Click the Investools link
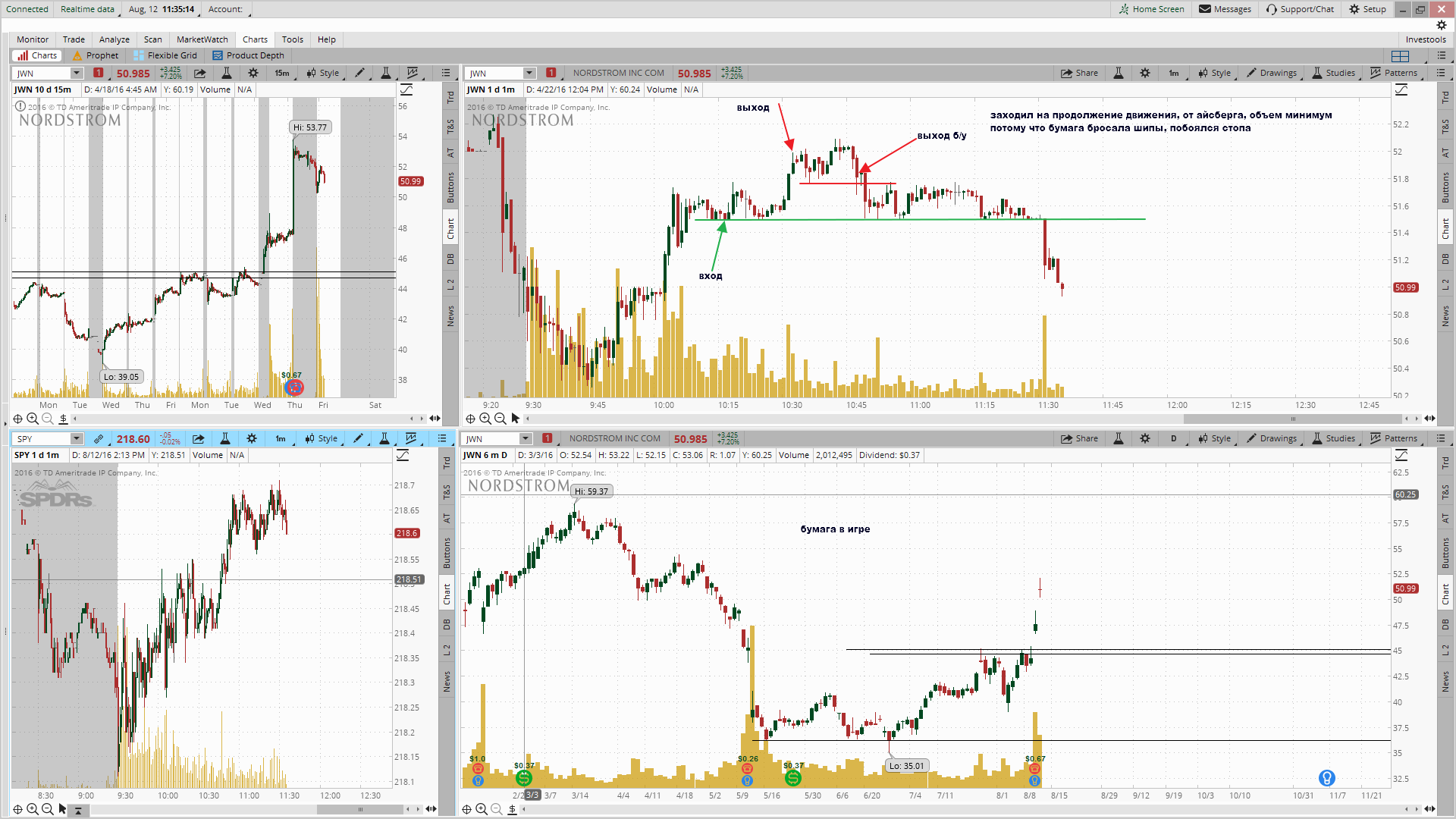The width and height of the screenshot is (1456, 819). tap(1426, 39)
